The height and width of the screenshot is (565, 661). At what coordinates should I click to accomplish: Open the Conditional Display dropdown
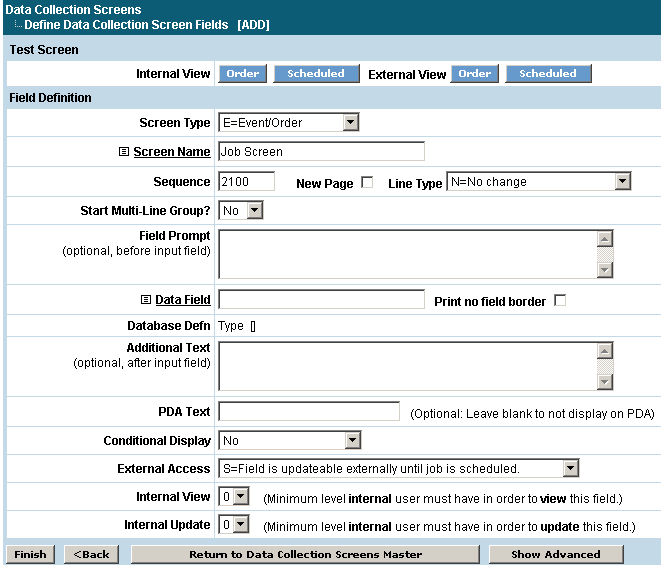tap(290, 441)
